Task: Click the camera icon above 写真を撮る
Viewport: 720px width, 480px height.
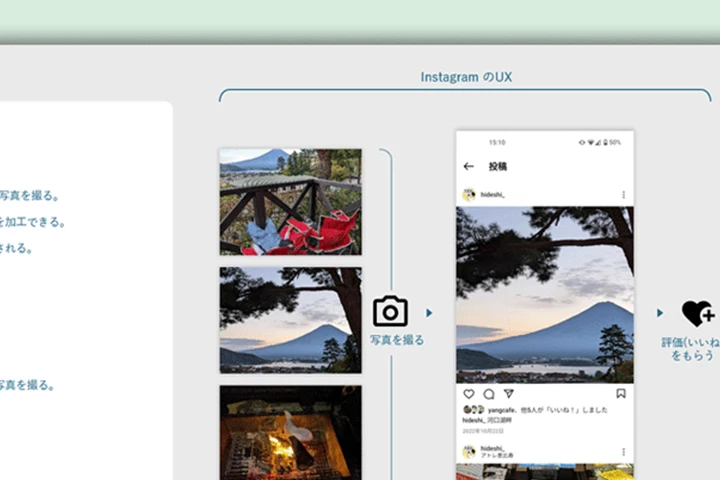Action: click(390, 311)
